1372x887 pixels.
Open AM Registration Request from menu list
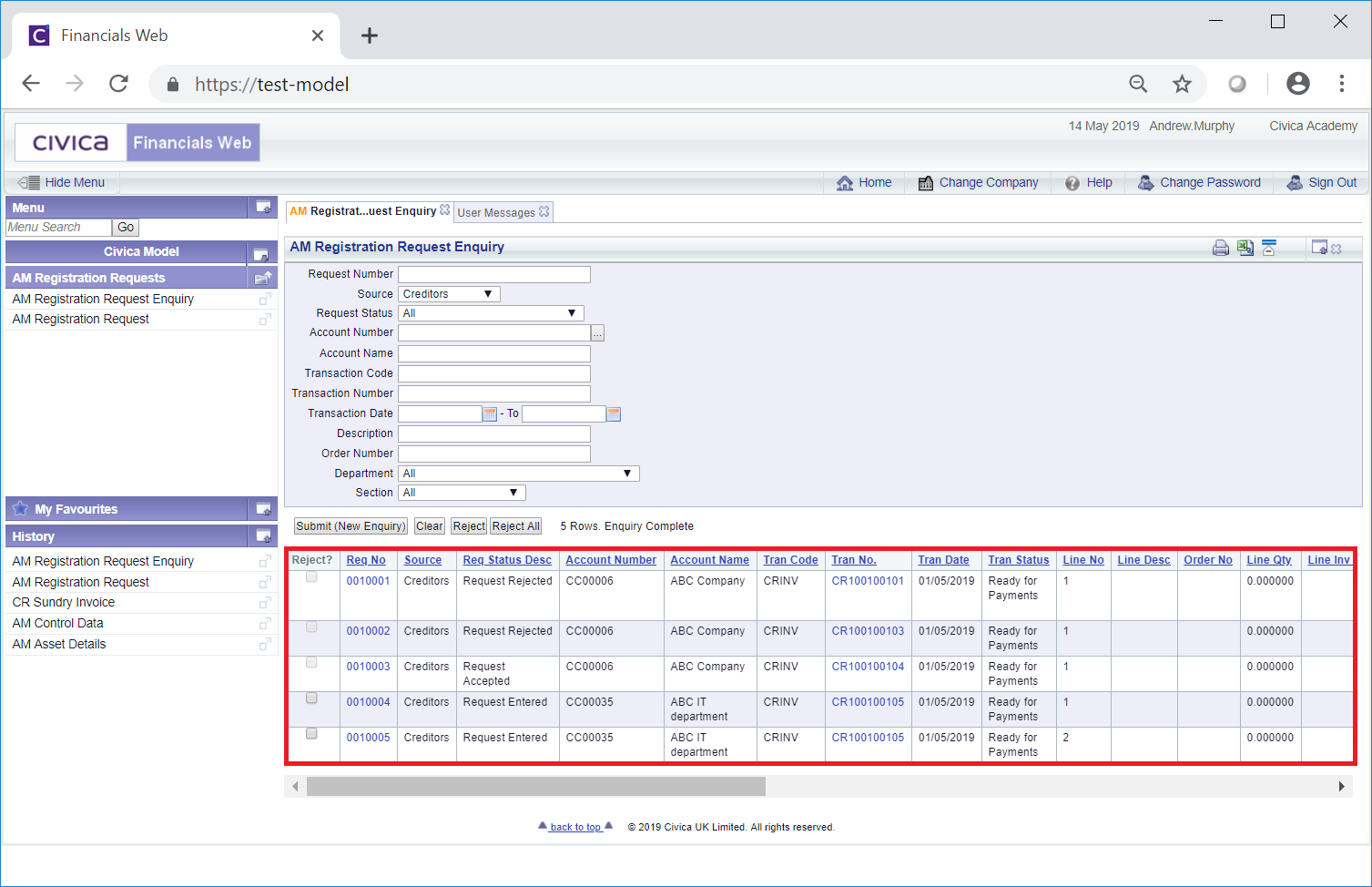click(81, 319)
